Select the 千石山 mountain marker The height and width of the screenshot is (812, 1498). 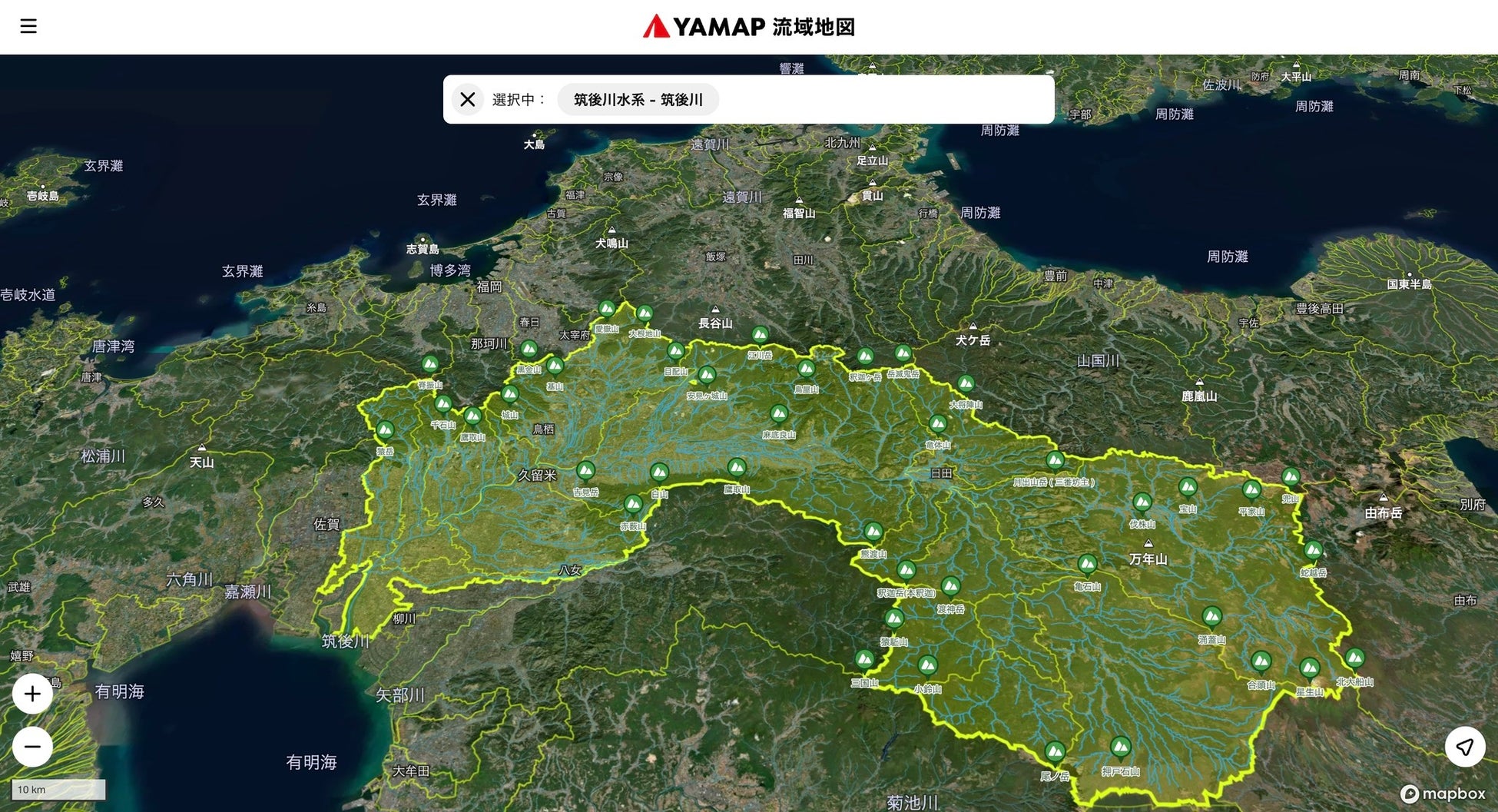click(x=443, y=405)
